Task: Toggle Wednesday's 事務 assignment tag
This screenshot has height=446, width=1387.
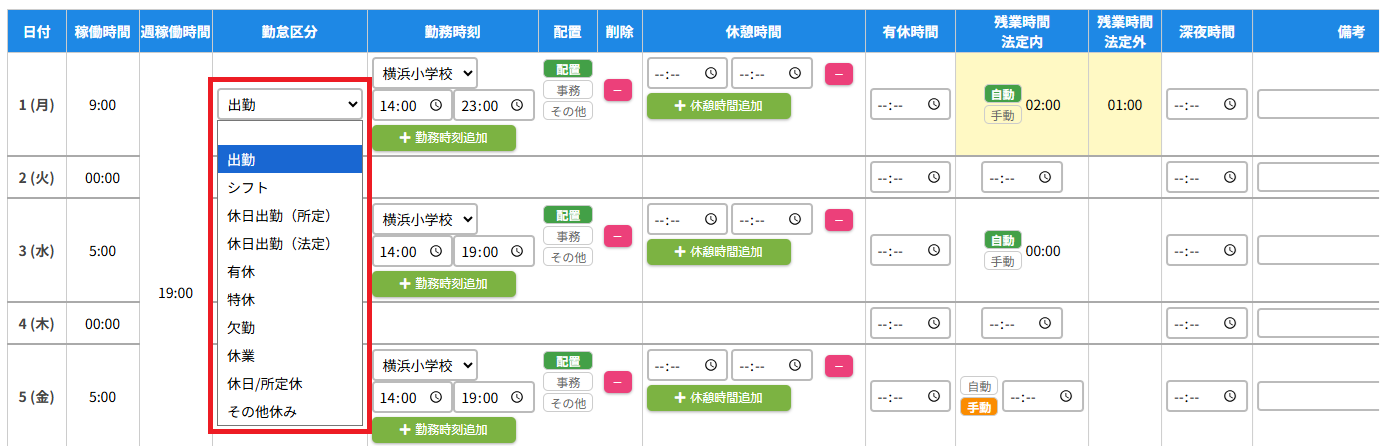Action: tap(568, 236)
